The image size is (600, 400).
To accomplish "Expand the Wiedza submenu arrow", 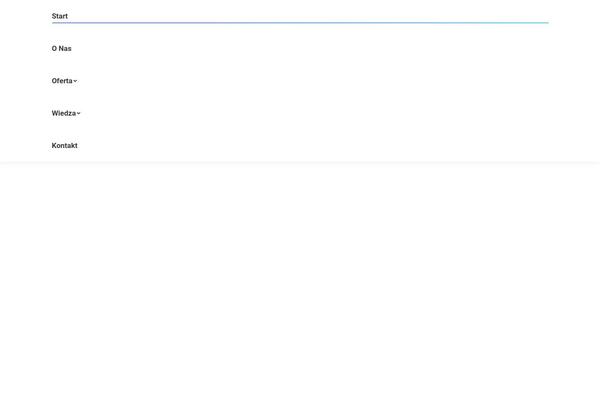I will pyautogui.click(x=79, y=113).
